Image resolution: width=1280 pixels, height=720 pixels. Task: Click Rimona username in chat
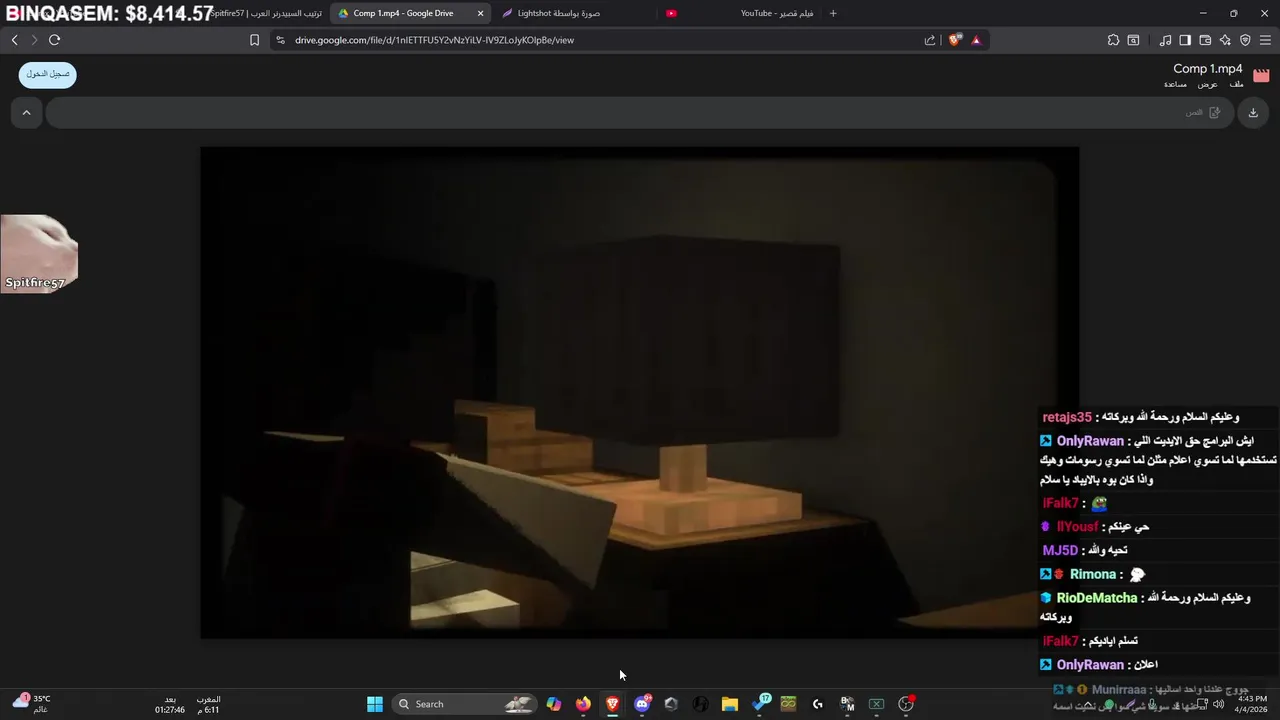pos(1092,574)
